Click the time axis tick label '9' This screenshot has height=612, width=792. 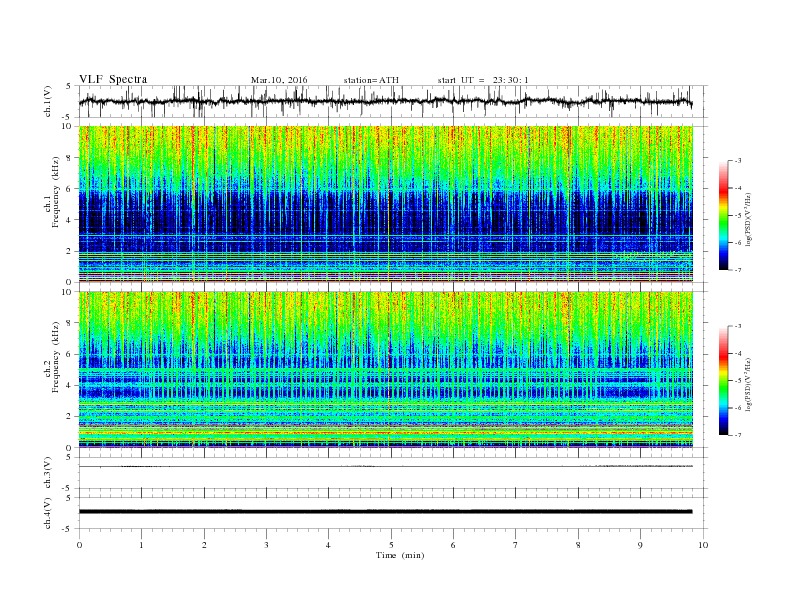[640, 545]
